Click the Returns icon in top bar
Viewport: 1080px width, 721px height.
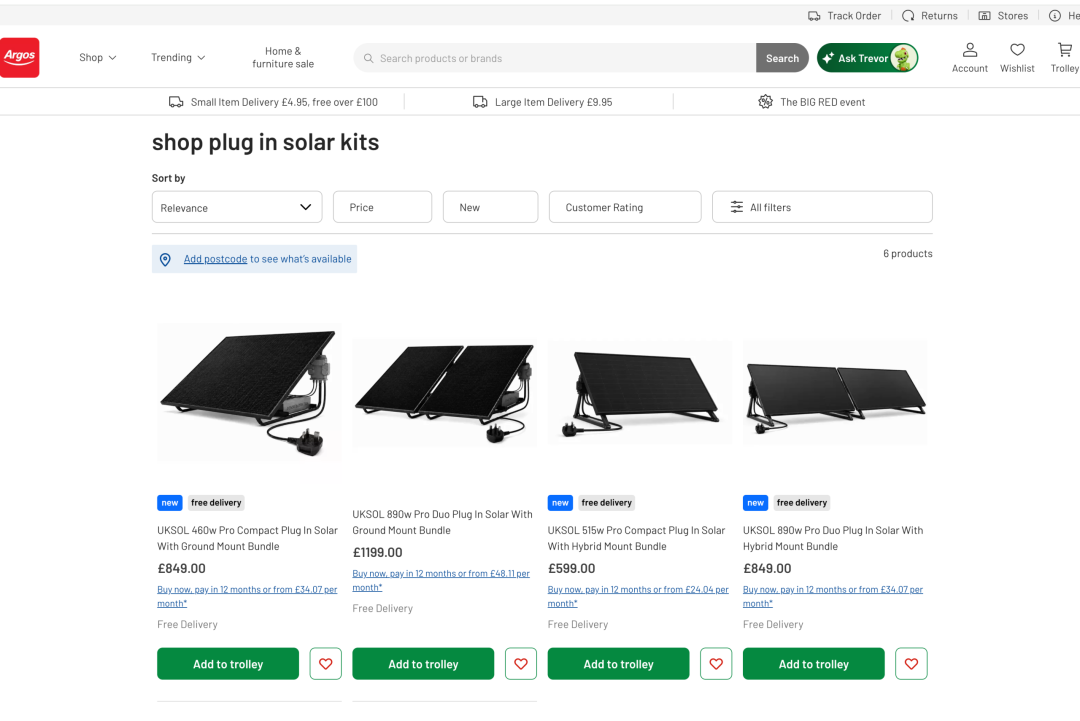click(x=908, y=16)
